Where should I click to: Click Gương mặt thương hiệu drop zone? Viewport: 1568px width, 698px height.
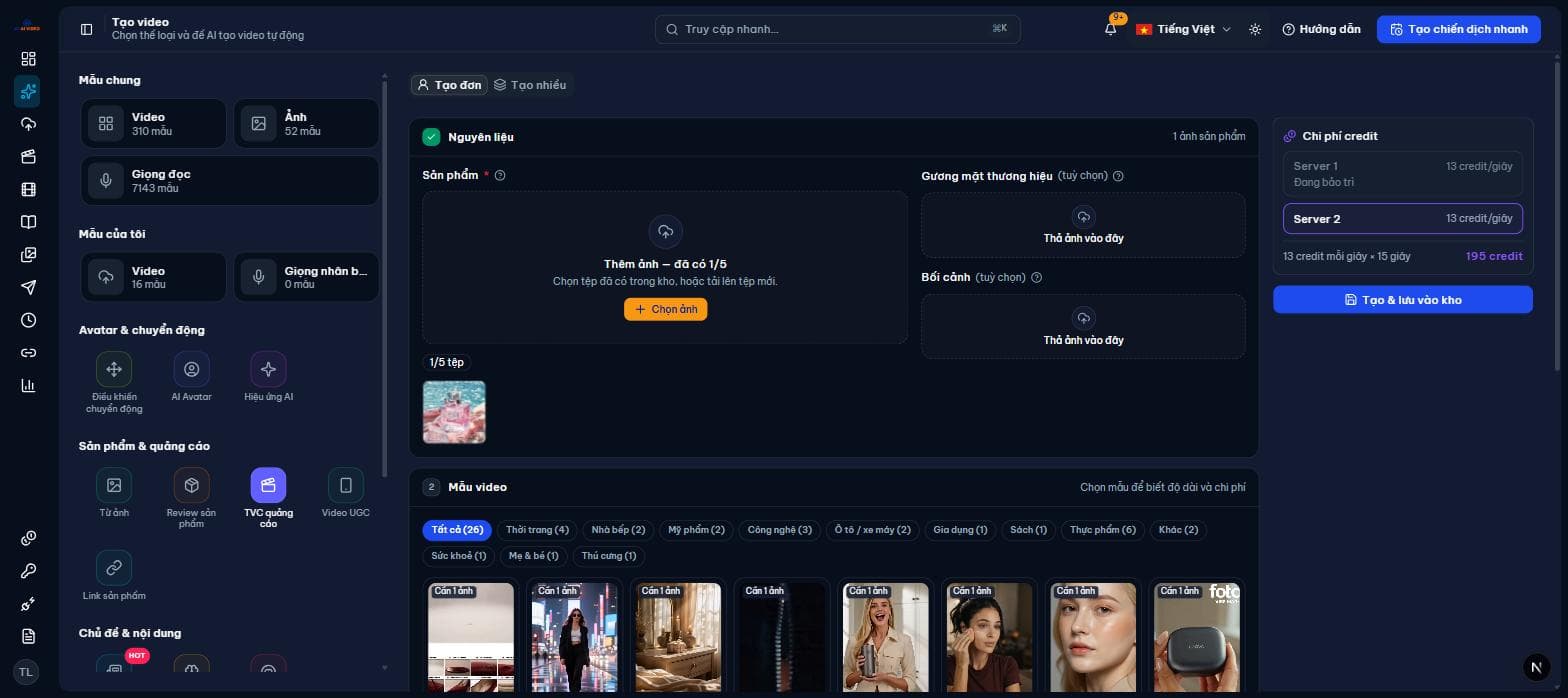pos(1083,225)
